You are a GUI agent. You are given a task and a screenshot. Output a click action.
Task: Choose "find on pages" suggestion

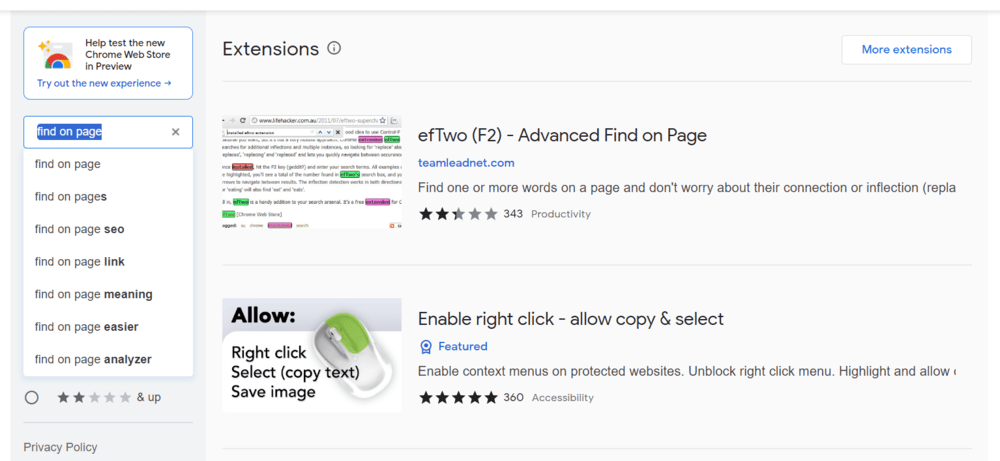point(71,197)
